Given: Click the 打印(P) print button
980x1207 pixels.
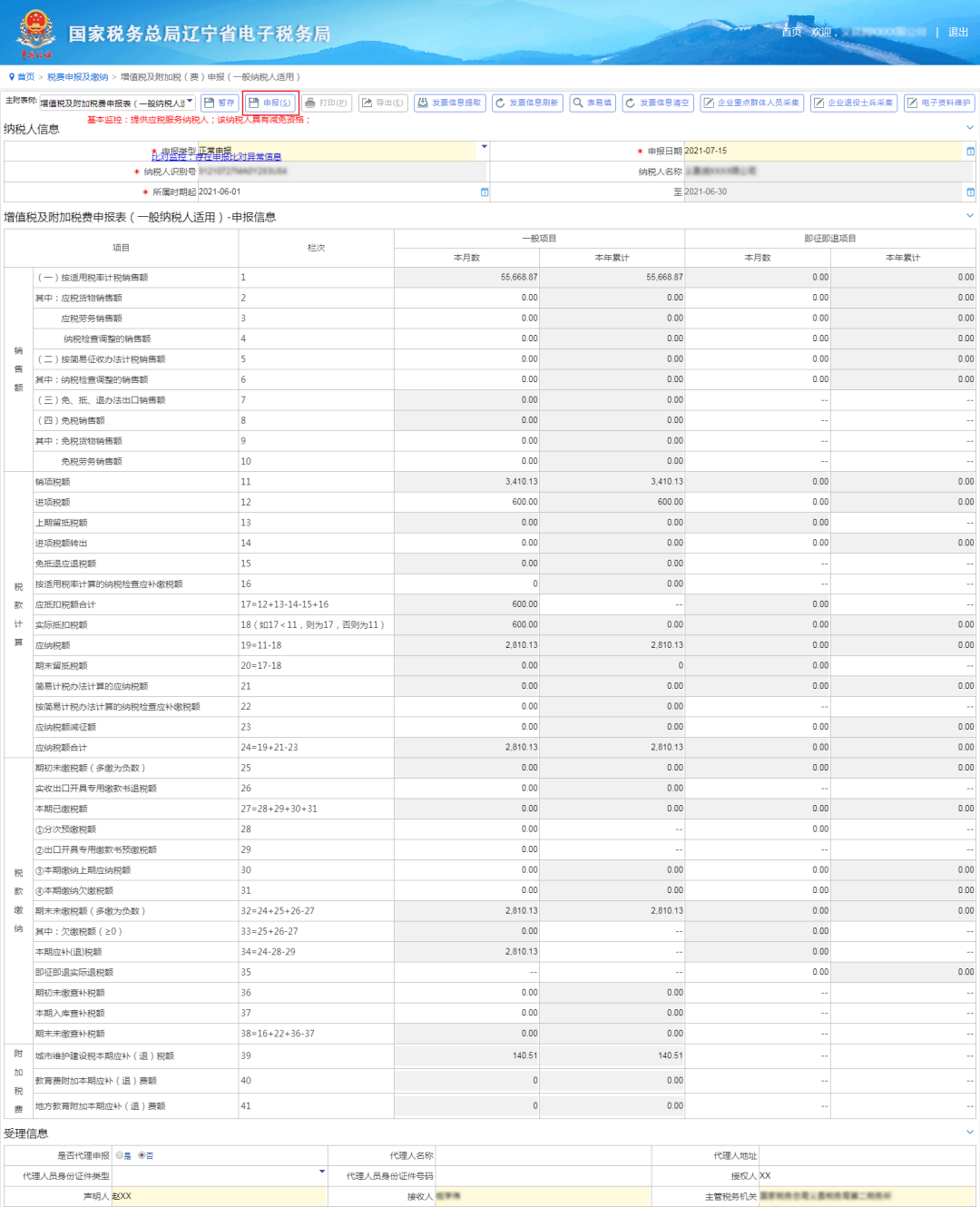Looking at the screenshot, I should (x=327, y=103).
